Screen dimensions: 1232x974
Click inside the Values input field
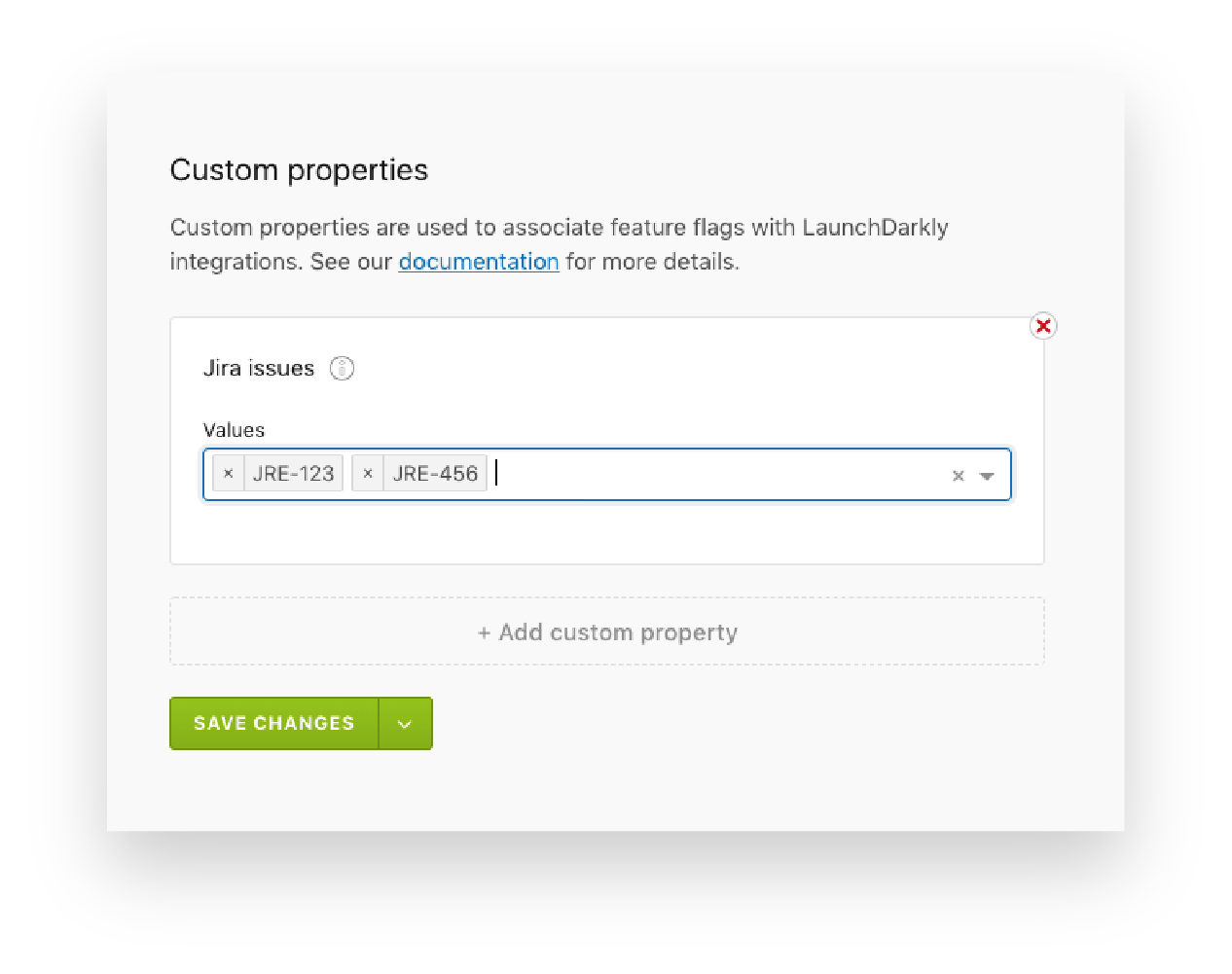[x=681, y=475]
